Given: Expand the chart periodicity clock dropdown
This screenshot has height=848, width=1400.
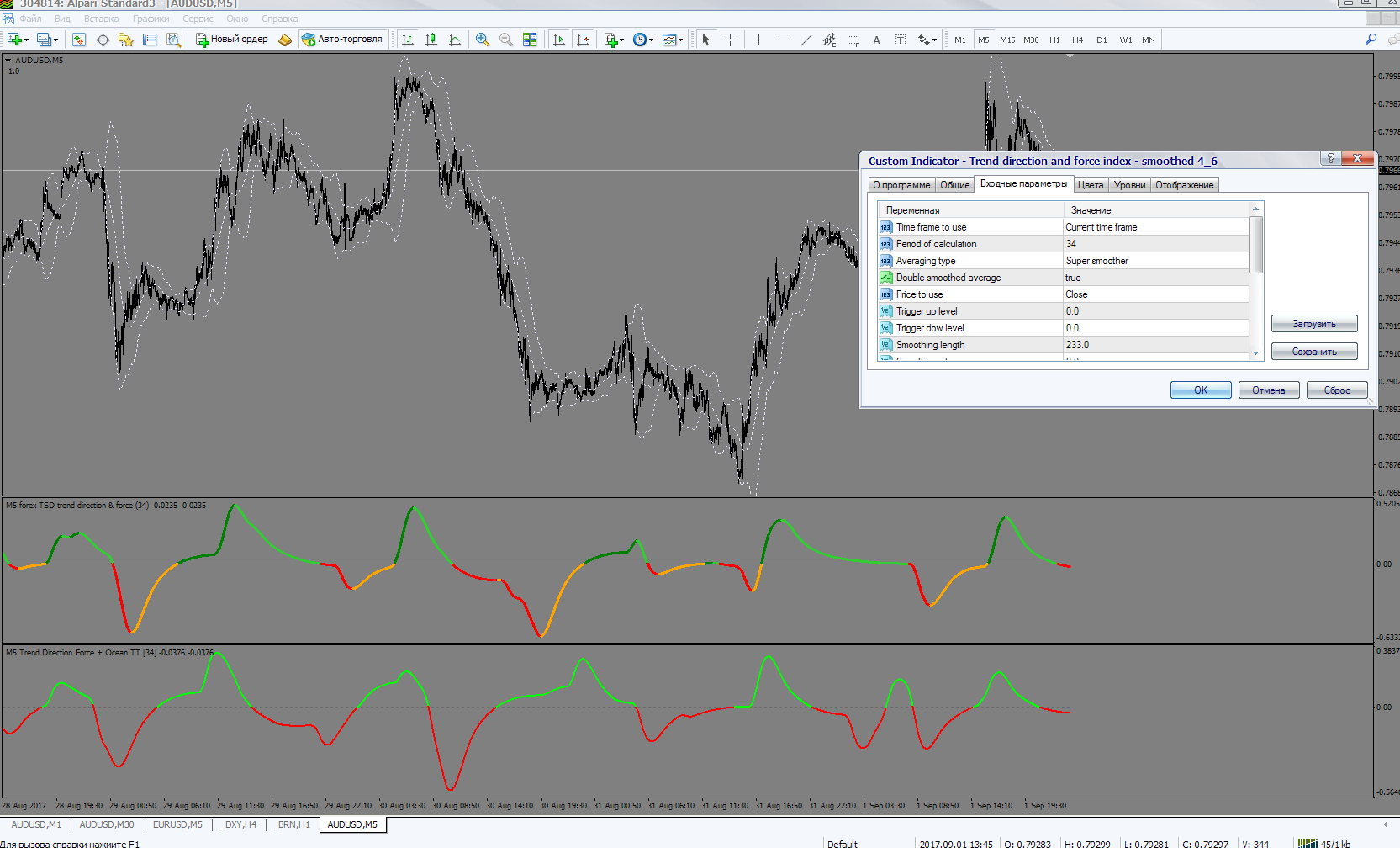Looking at the screenshot, I should (x=650, y=40).
